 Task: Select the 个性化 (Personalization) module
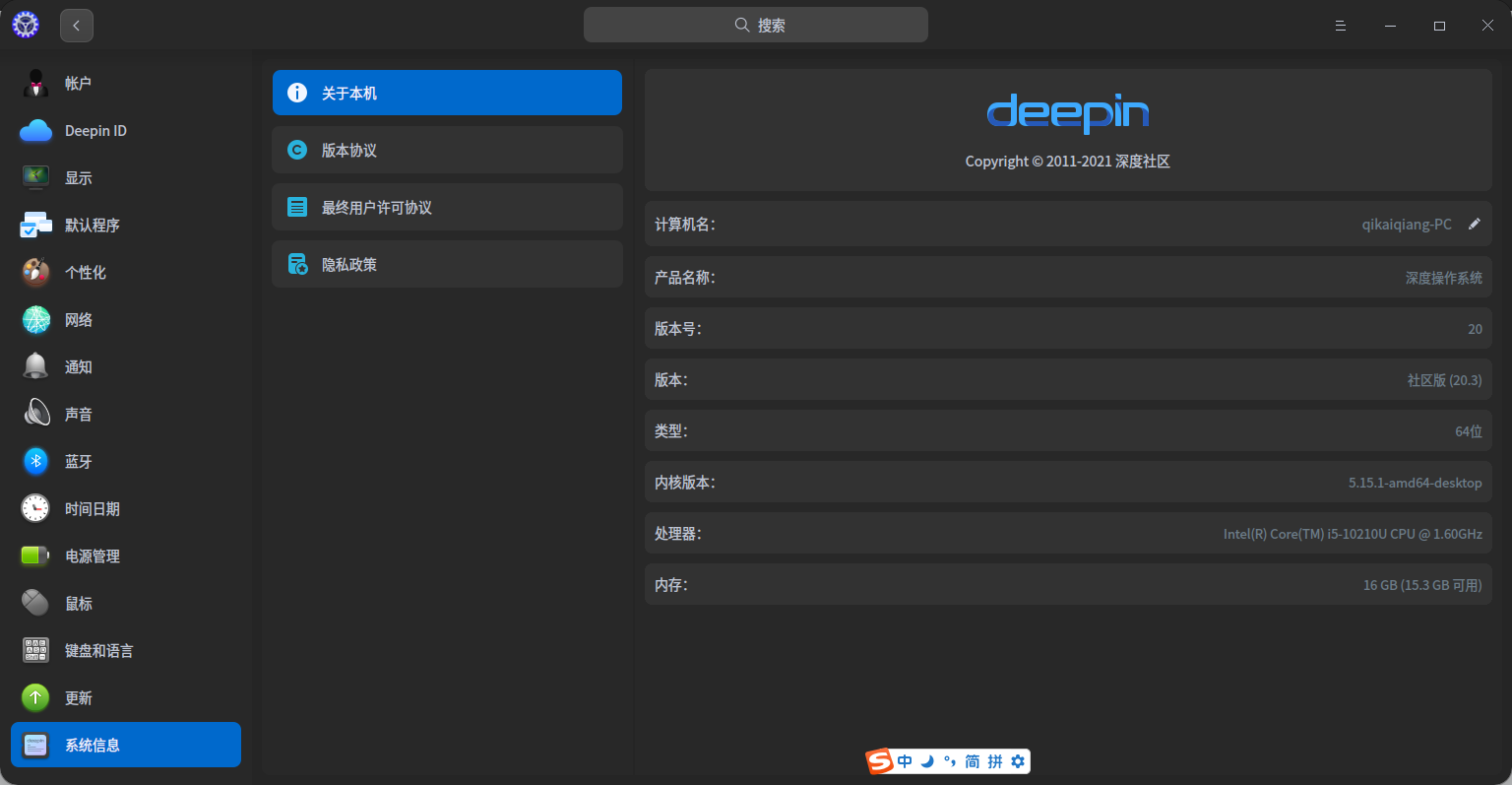(126, 273)
